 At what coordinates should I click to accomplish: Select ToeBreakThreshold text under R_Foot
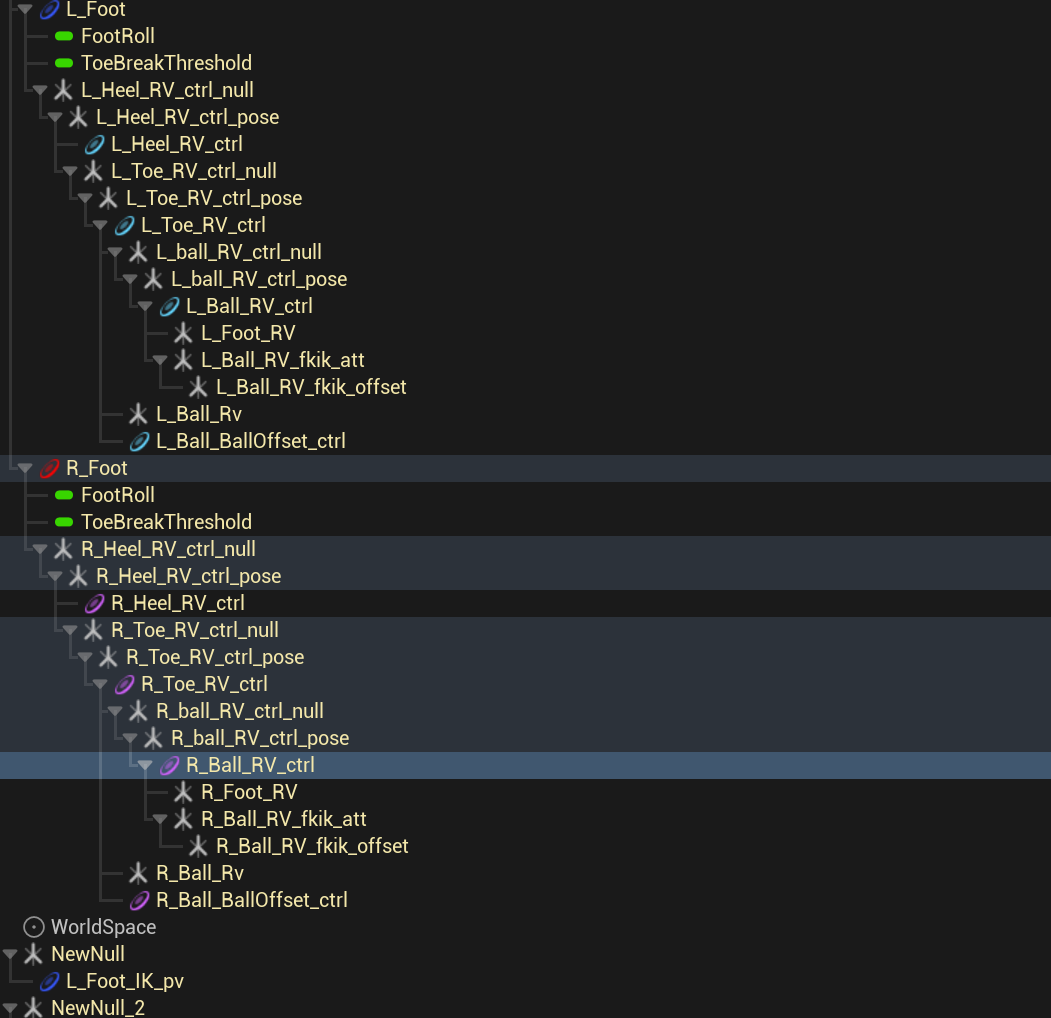tap(166, 522)
